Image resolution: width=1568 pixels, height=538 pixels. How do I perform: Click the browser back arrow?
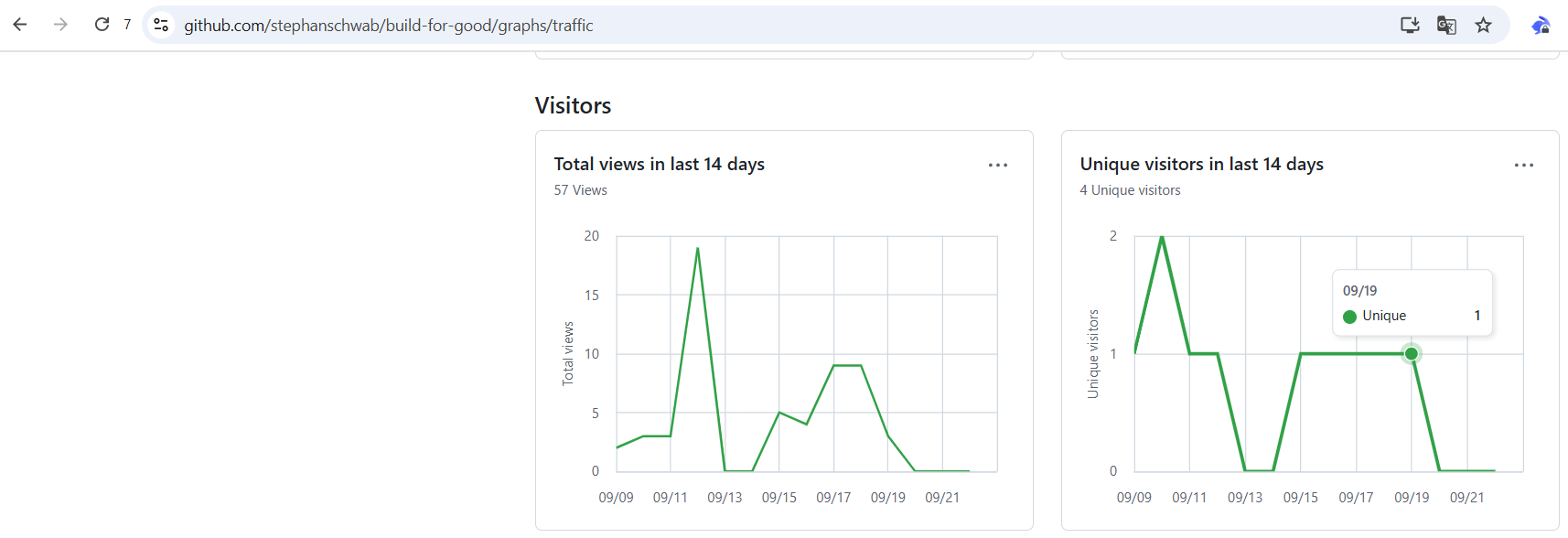[20, 25]
